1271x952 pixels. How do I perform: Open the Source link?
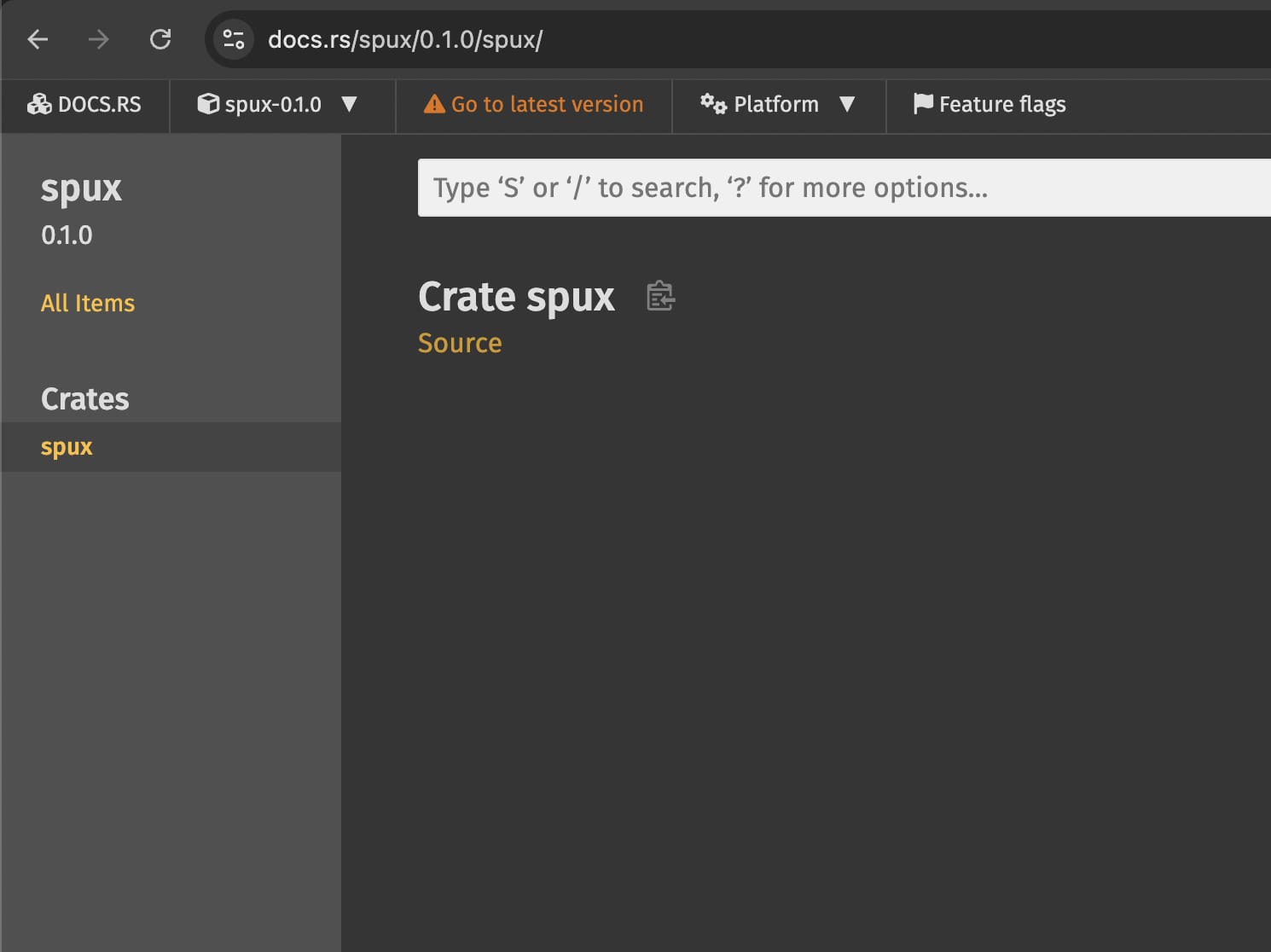(460, 343)
